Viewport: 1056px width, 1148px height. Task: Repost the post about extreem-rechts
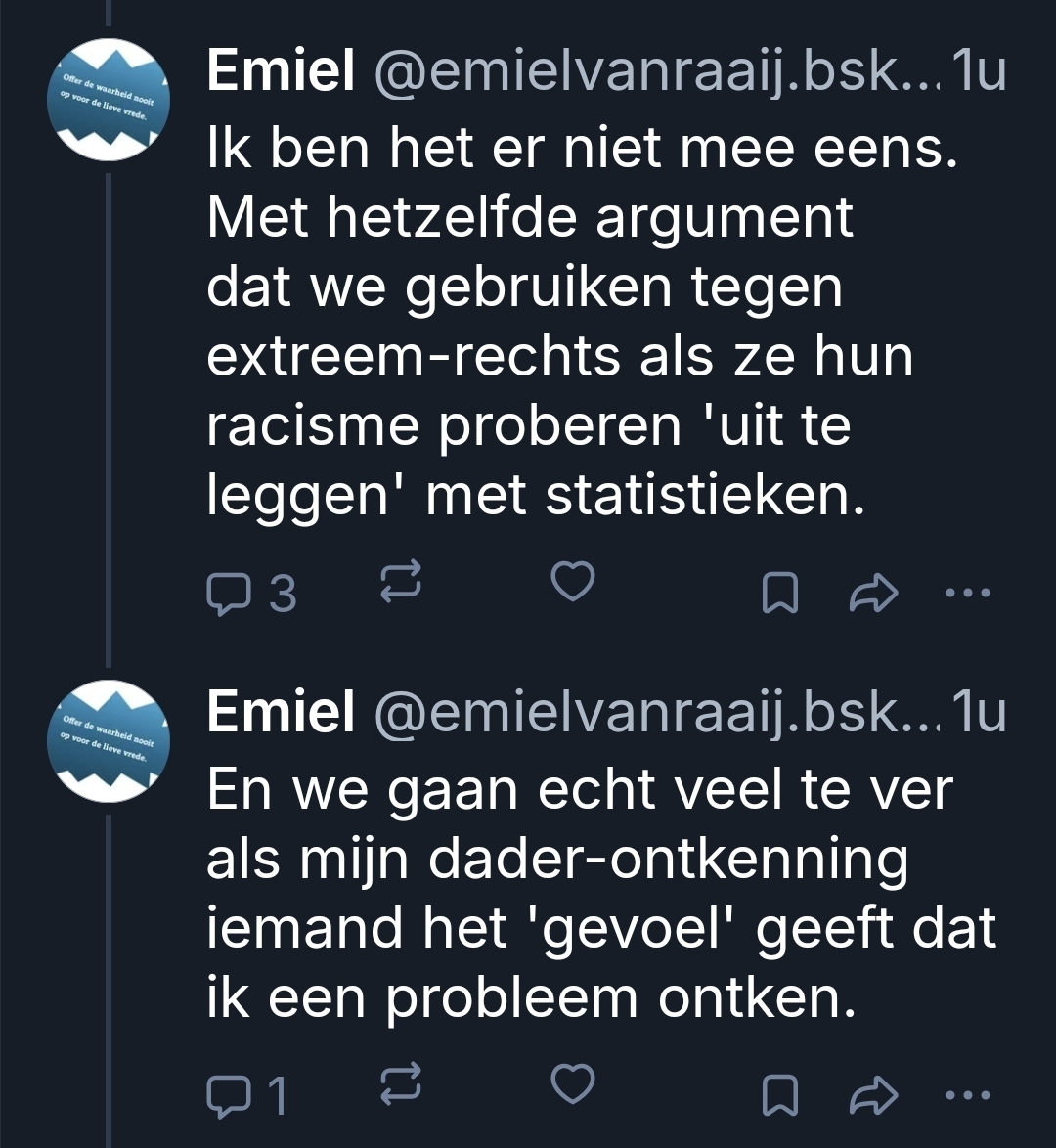[401, 579]
